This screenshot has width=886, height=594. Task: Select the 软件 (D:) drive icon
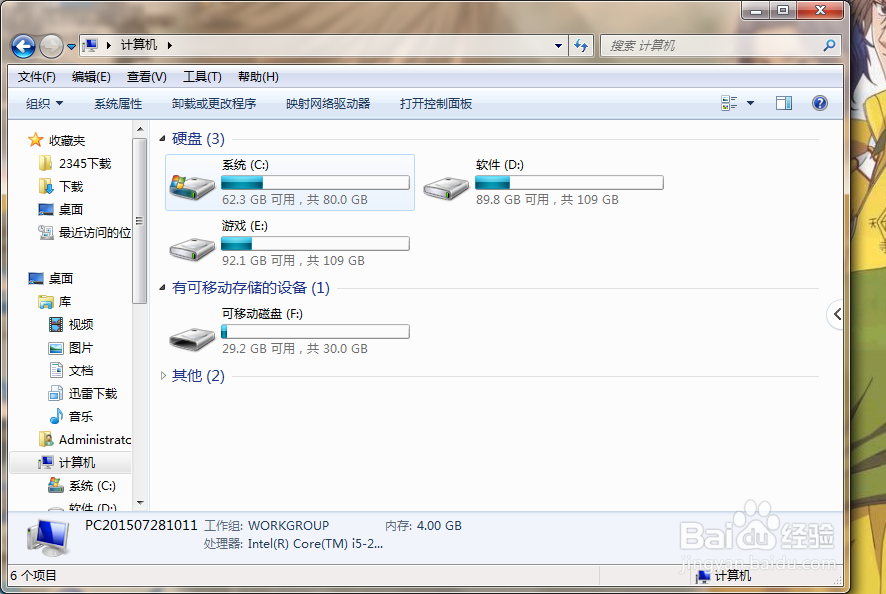pyautogui.click(x=446, y=187)
